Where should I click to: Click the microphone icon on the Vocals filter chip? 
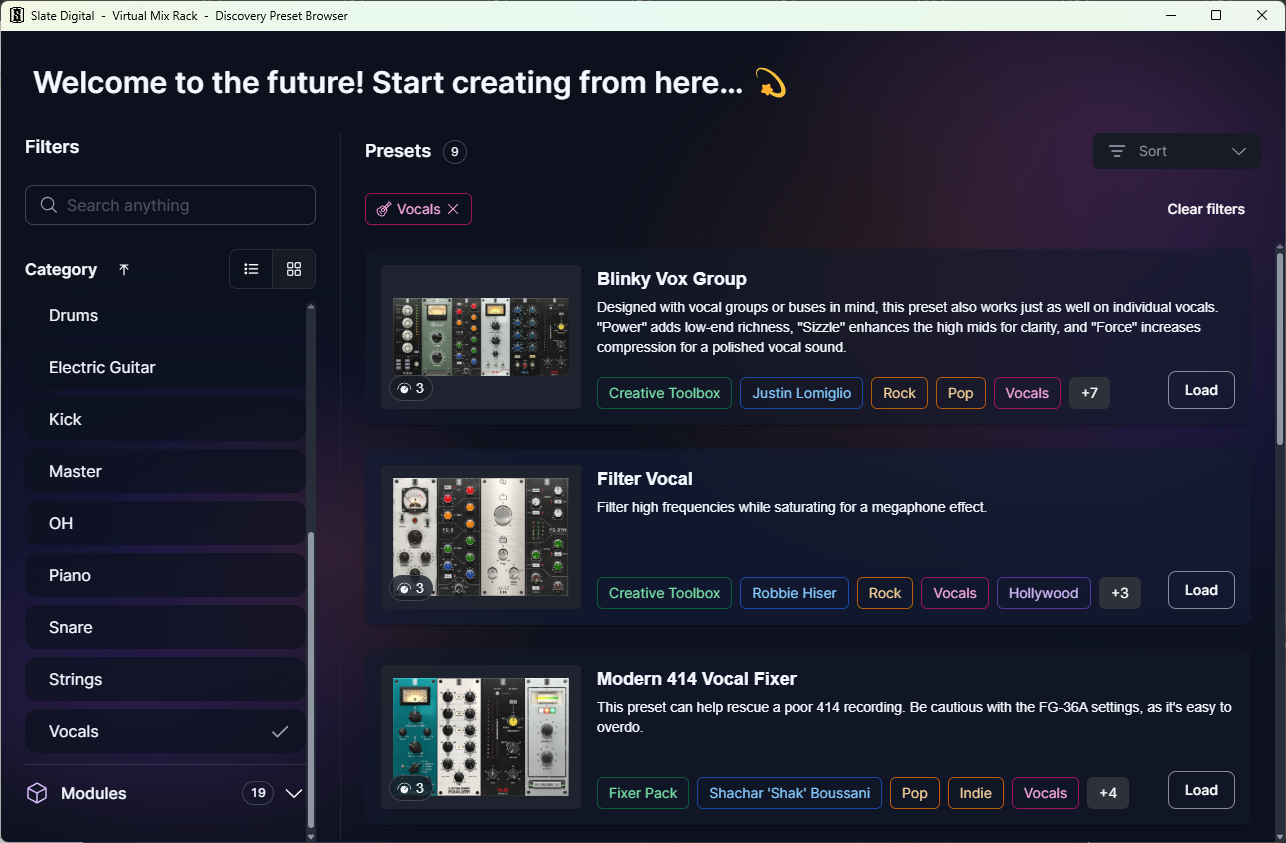click(x=383, y=209)
